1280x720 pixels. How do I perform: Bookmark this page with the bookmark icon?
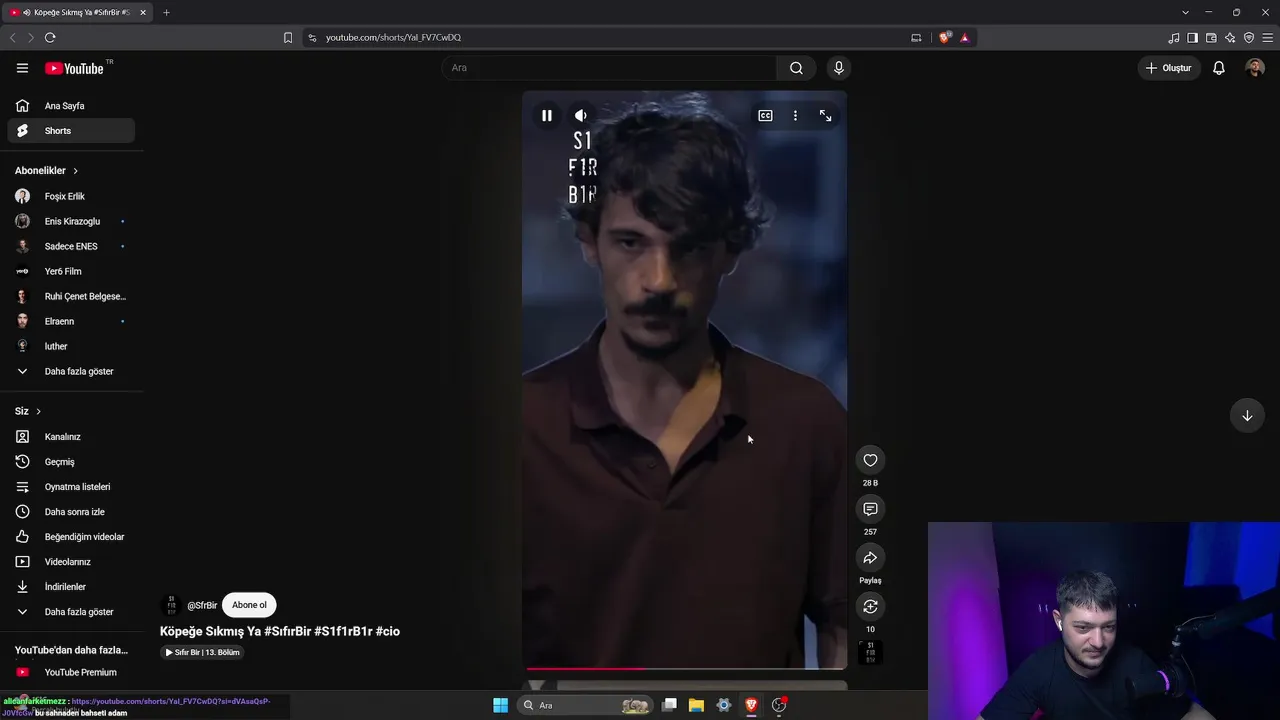coord(288,38)
